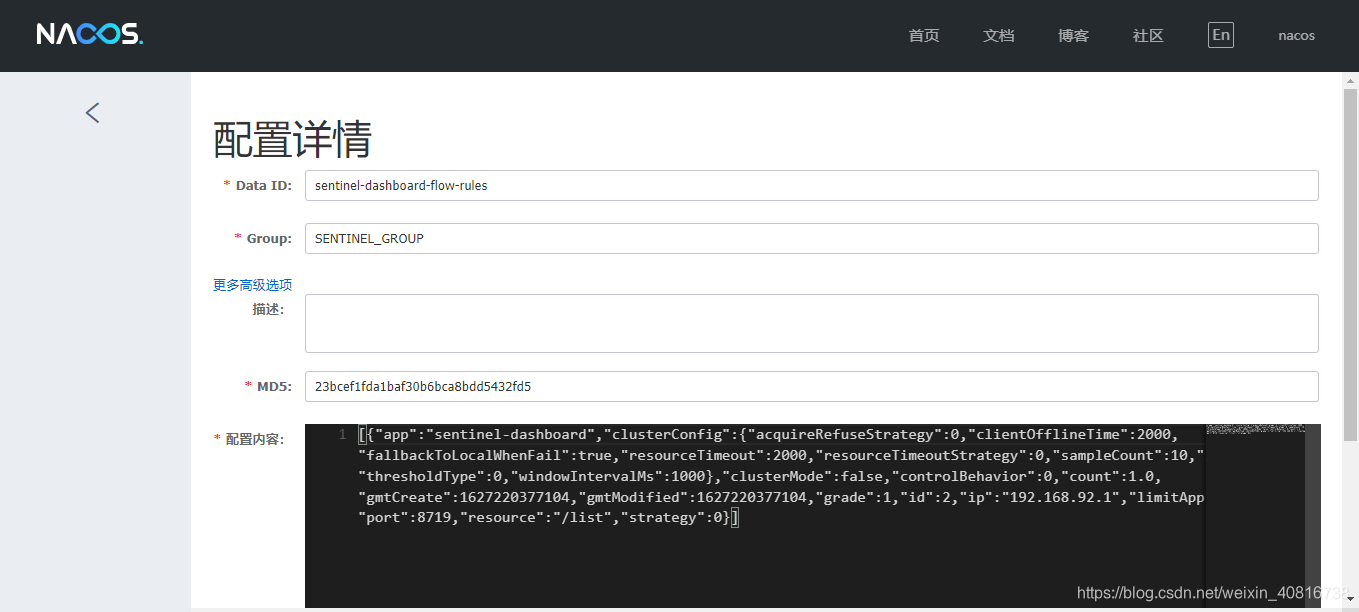This screenshot has width=1359, height=612.
Task: Click the 描述 text area
Action: pos(811,323)
